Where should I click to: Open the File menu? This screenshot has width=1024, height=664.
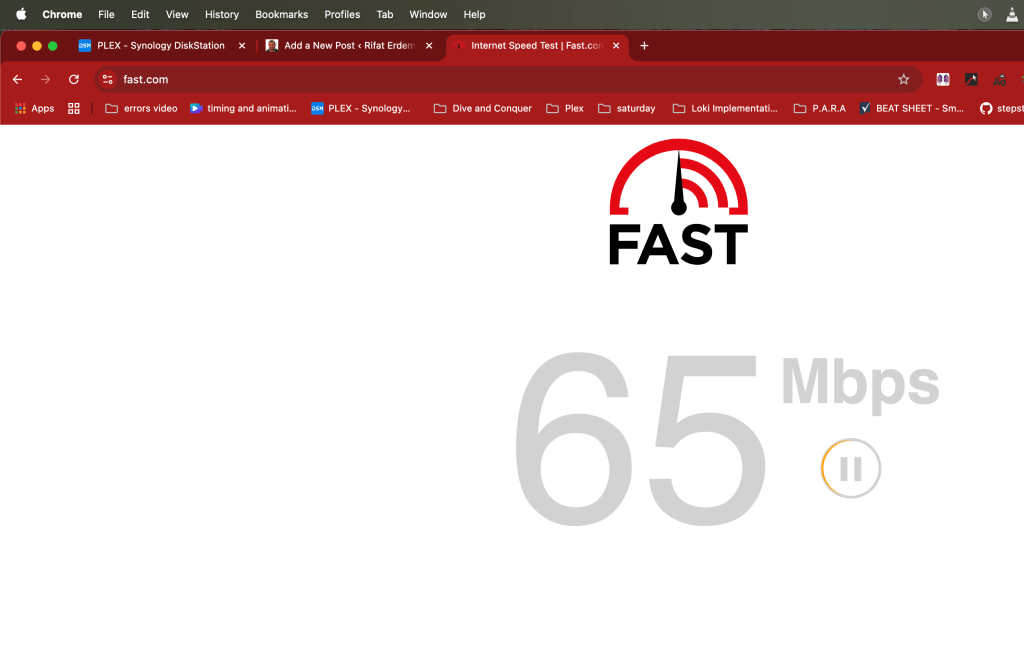(x=106, y=14)
